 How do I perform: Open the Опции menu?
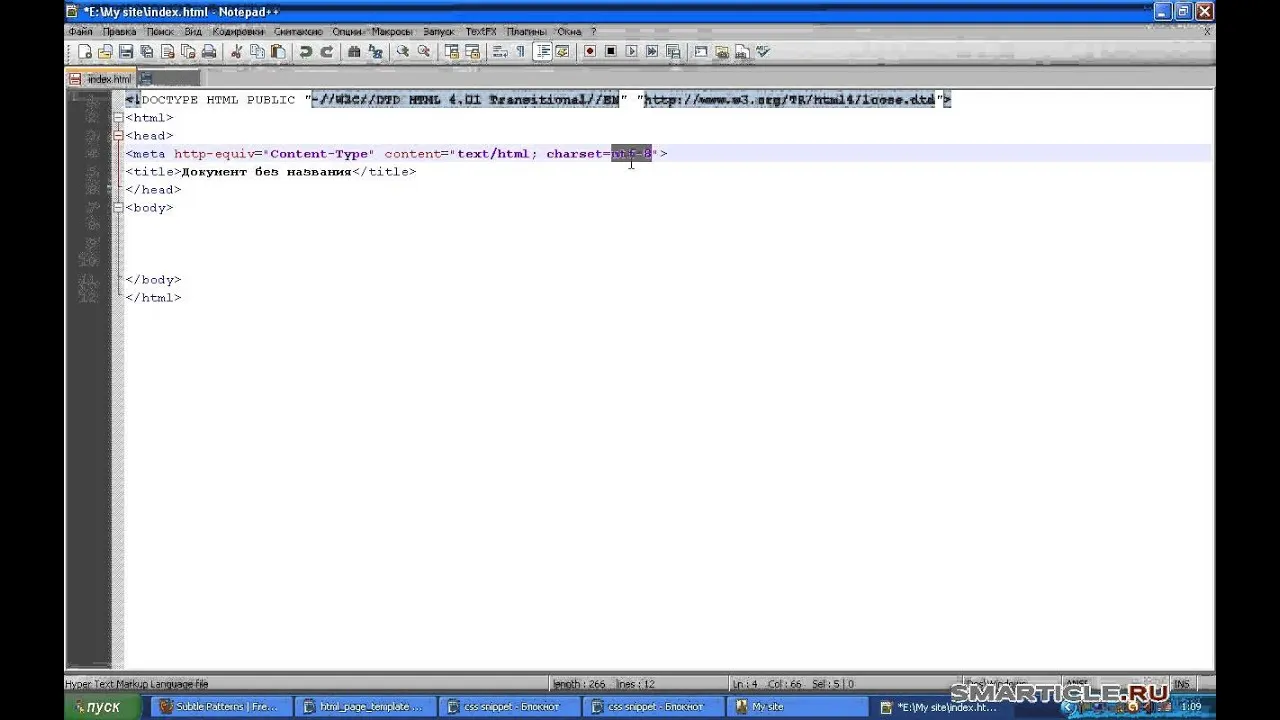point(347,32)
